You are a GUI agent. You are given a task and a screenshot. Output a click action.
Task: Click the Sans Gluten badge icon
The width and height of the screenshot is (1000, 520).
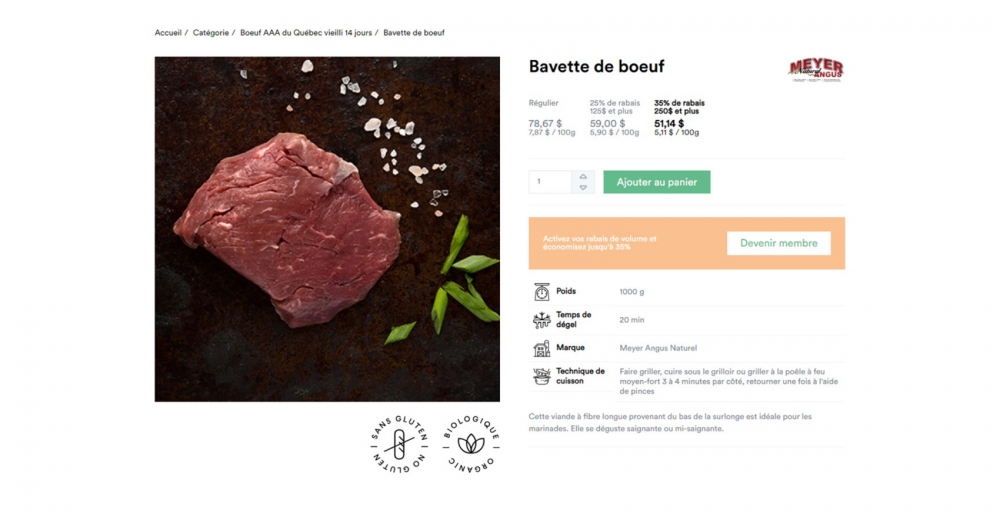coord(399,443)
